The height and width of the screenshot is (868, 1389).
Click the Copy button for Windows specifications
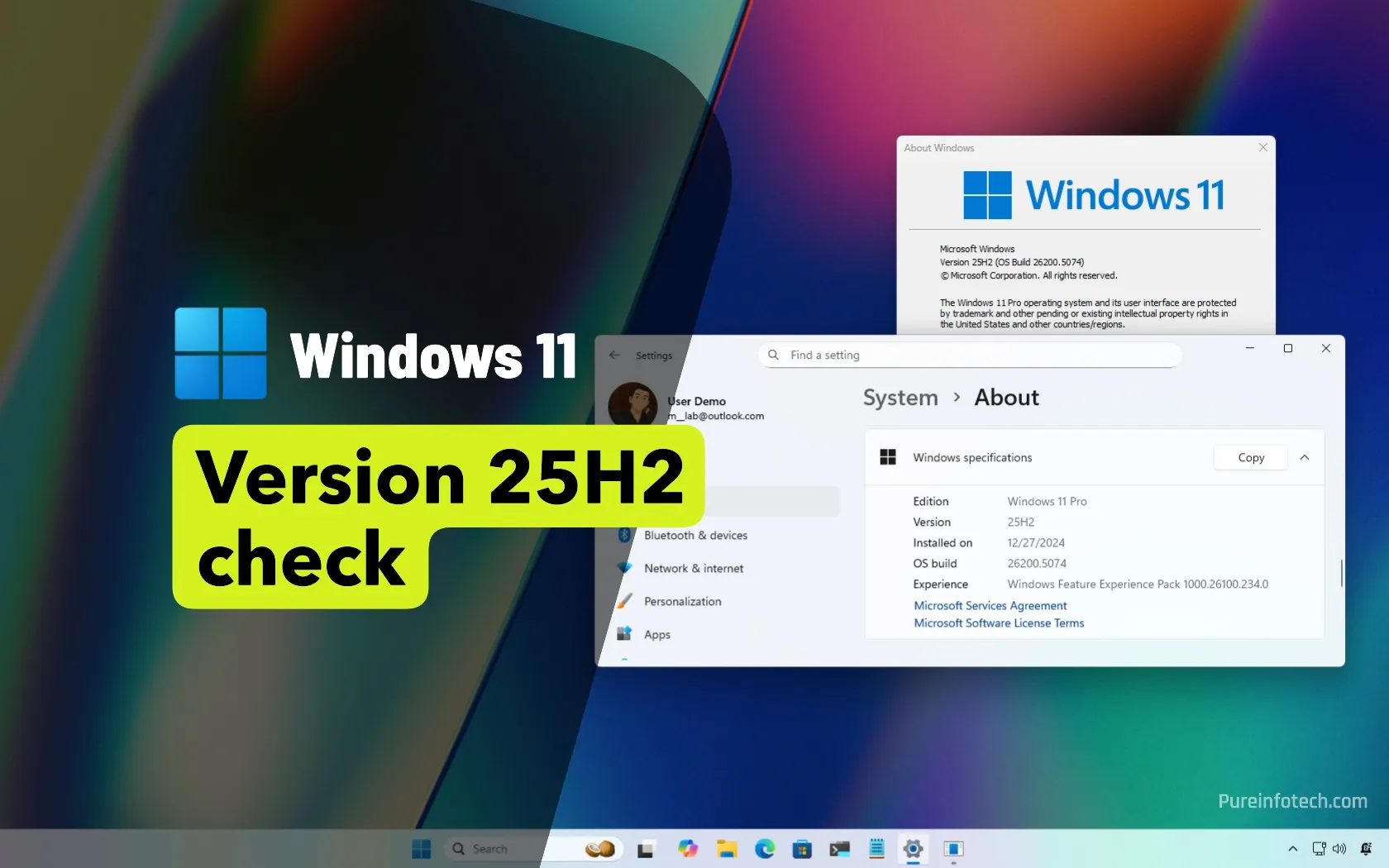(x=1250, y=457)
